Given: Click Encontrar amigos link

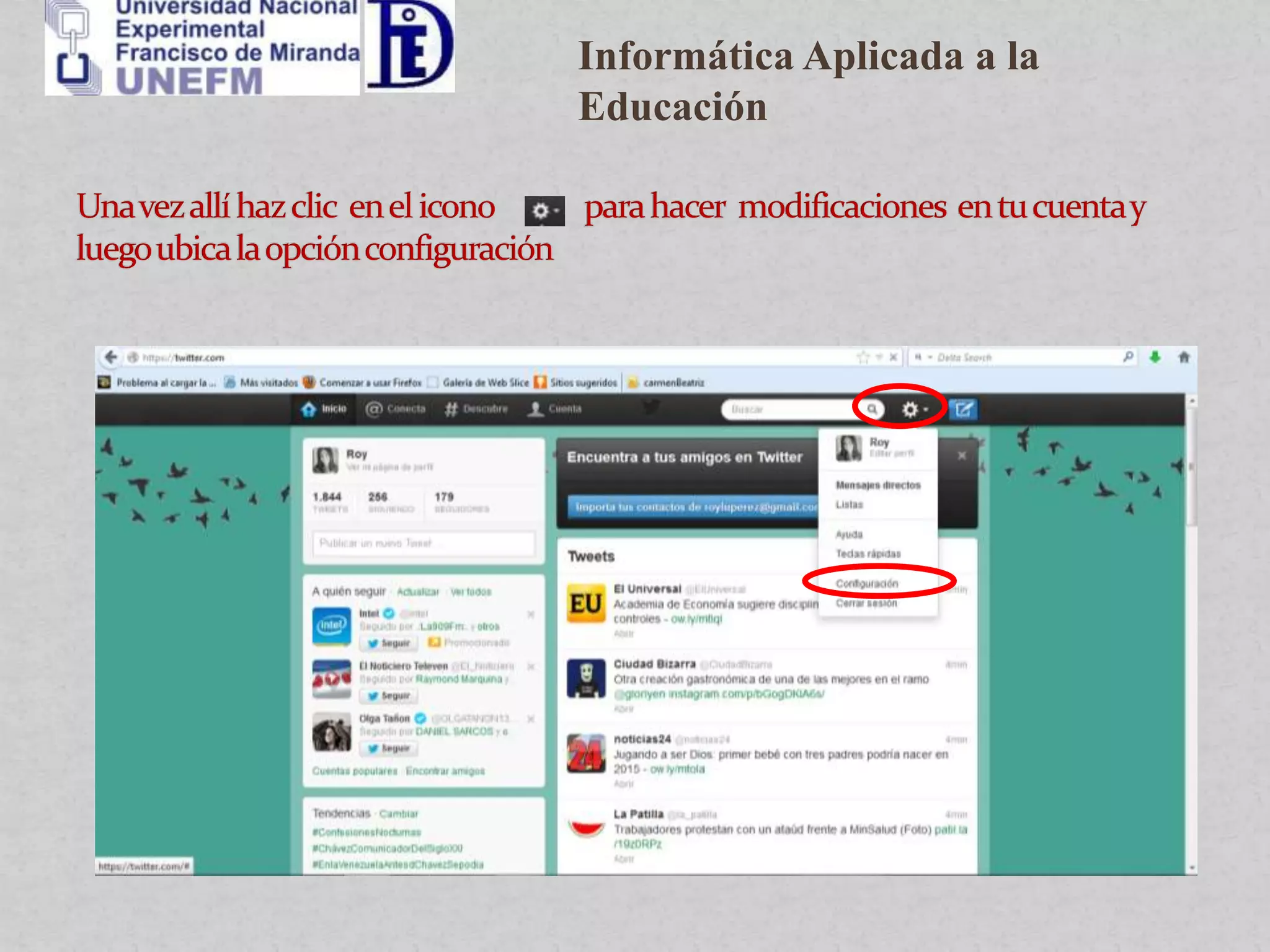Looking at the screenshot, I should tap(445, 771).
